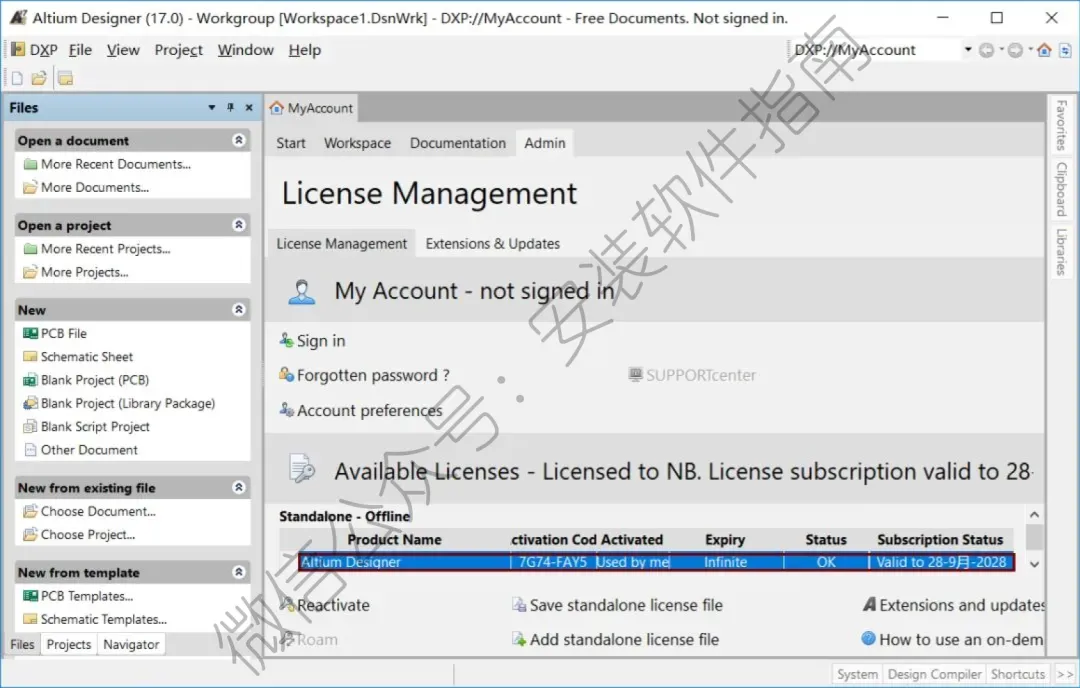1080x688 pixels.
Task: Open the File menu
Action: (80, 50)
